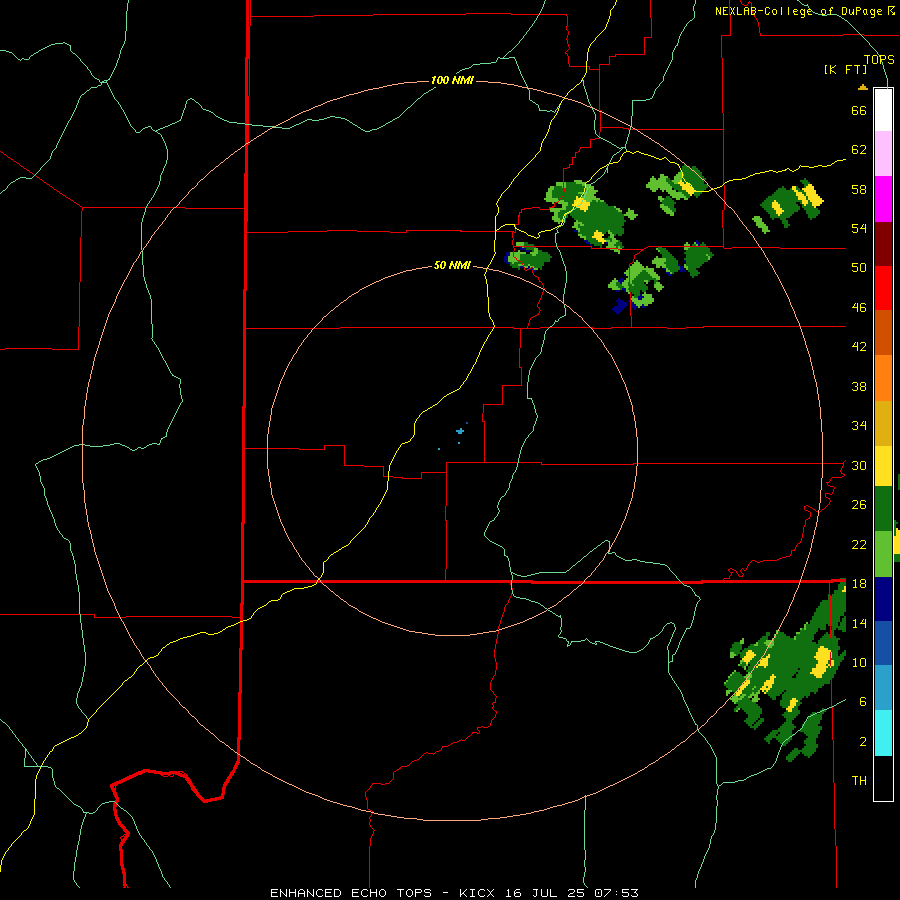This screenshot has height=900, width=900.
Task: Click the white swatch in the tops scale
Action: 883,110
